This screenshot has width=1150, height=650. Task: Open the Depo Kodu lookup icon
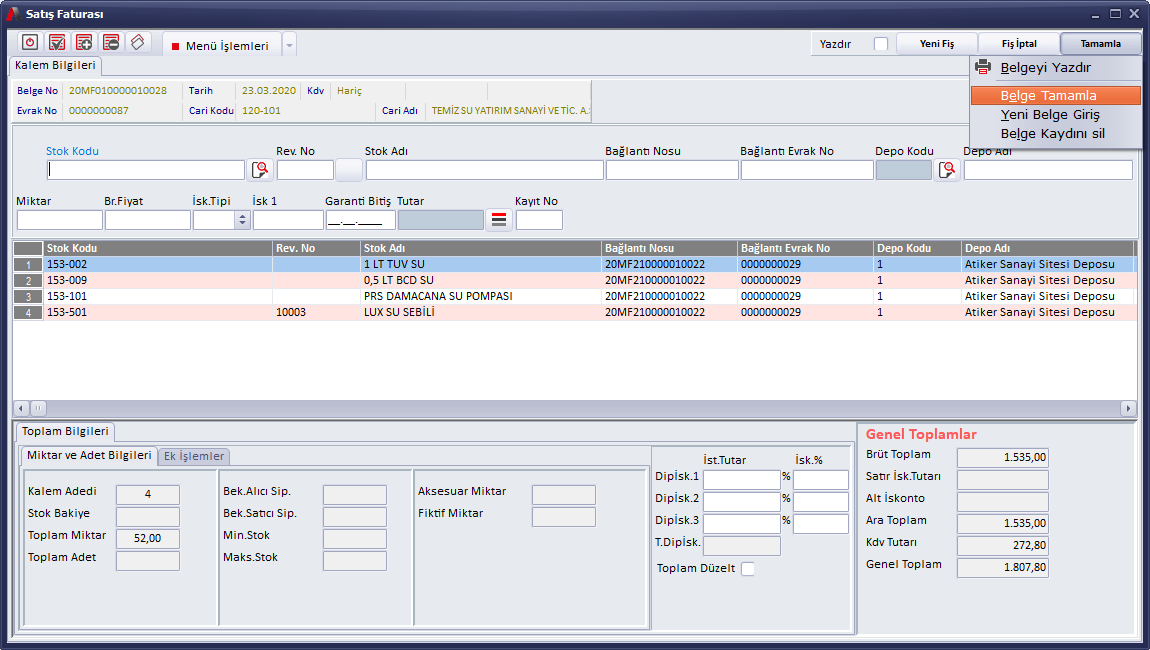coord(947,170)
